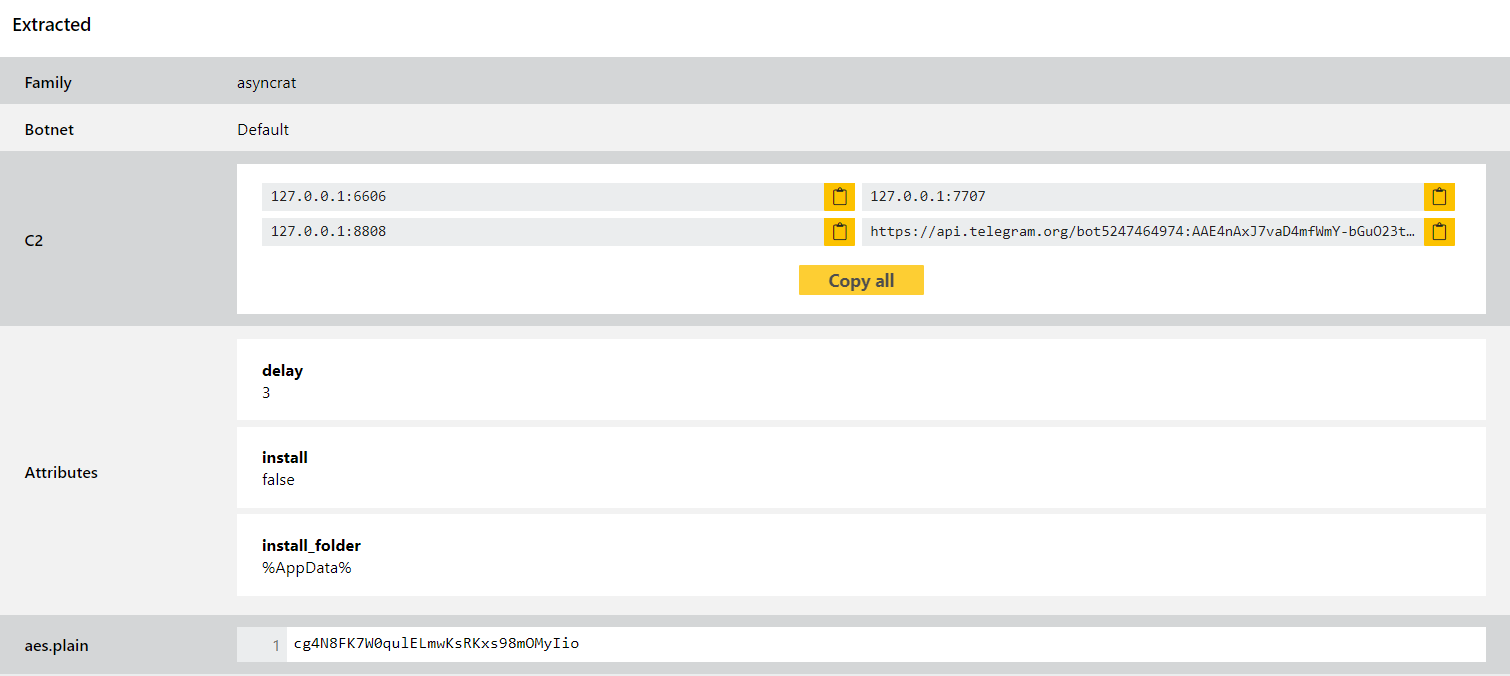Click the Default botnet value

click(263, 129)
